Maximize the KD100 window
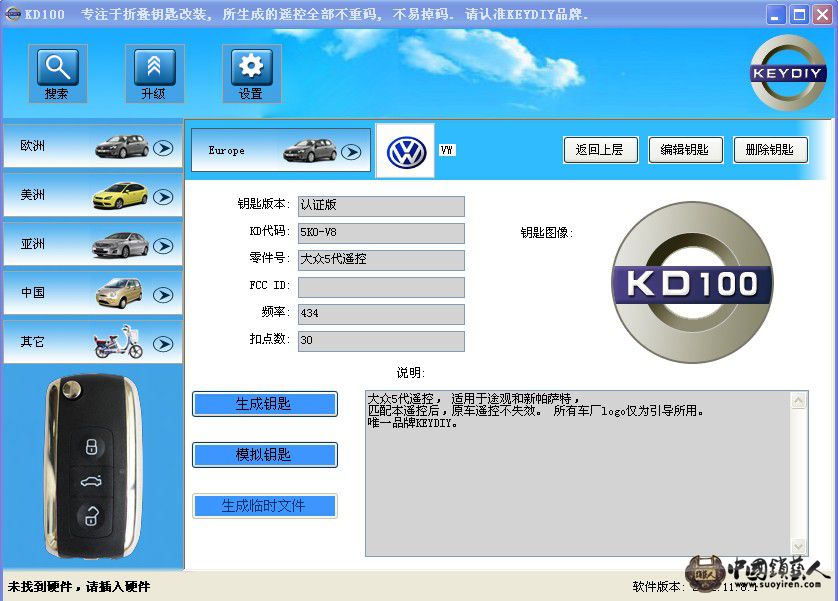The image size is (838, 601). [x=800, y=15]
